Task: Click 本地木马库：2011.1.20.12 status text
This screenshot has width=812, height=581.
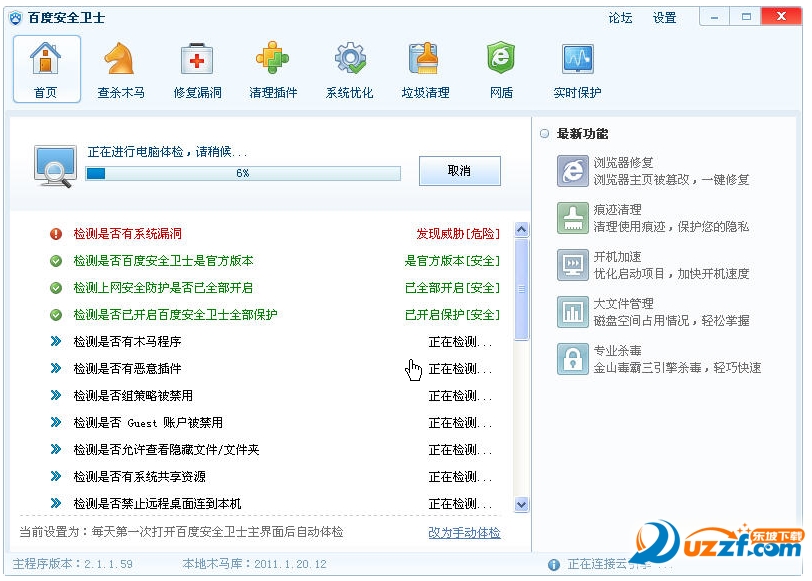Action: click(254, 564)
